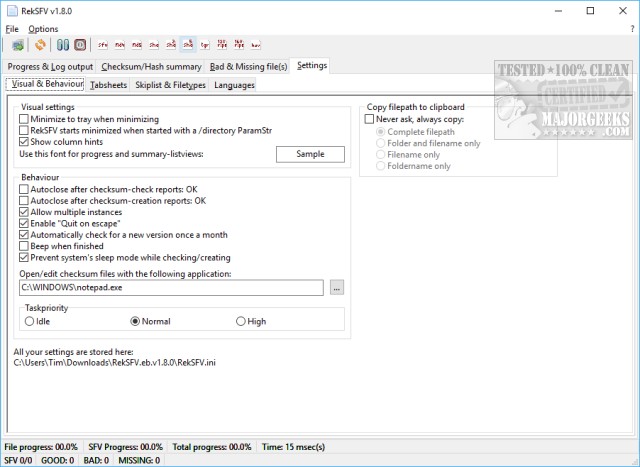Select the HAV hash icon
Image resolution: width=640 pixels, height=467 pixels.
click(x=255, y=45)
